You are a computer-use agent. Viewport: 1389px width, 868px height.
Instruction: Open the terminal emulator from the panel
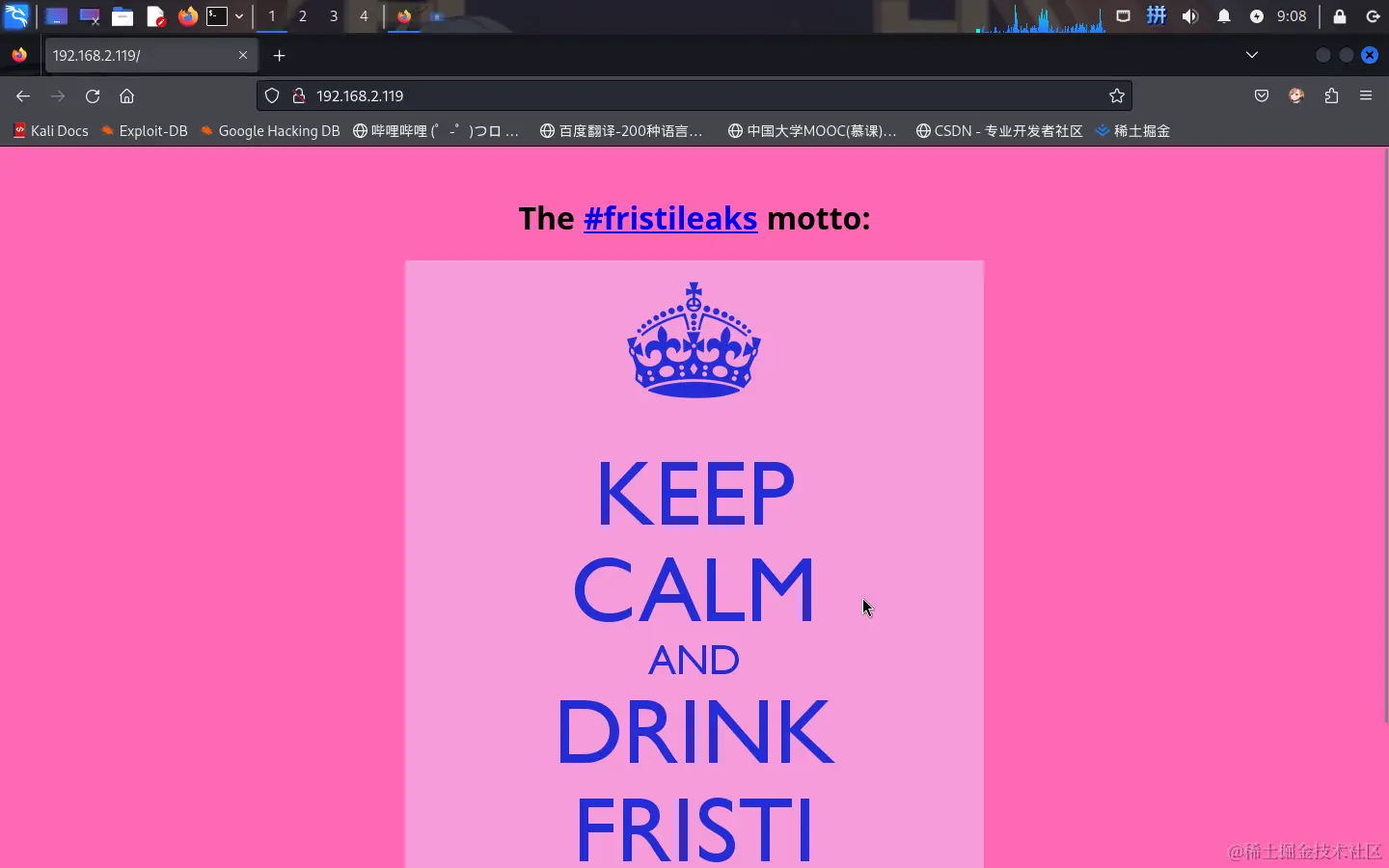click(218, 16)
